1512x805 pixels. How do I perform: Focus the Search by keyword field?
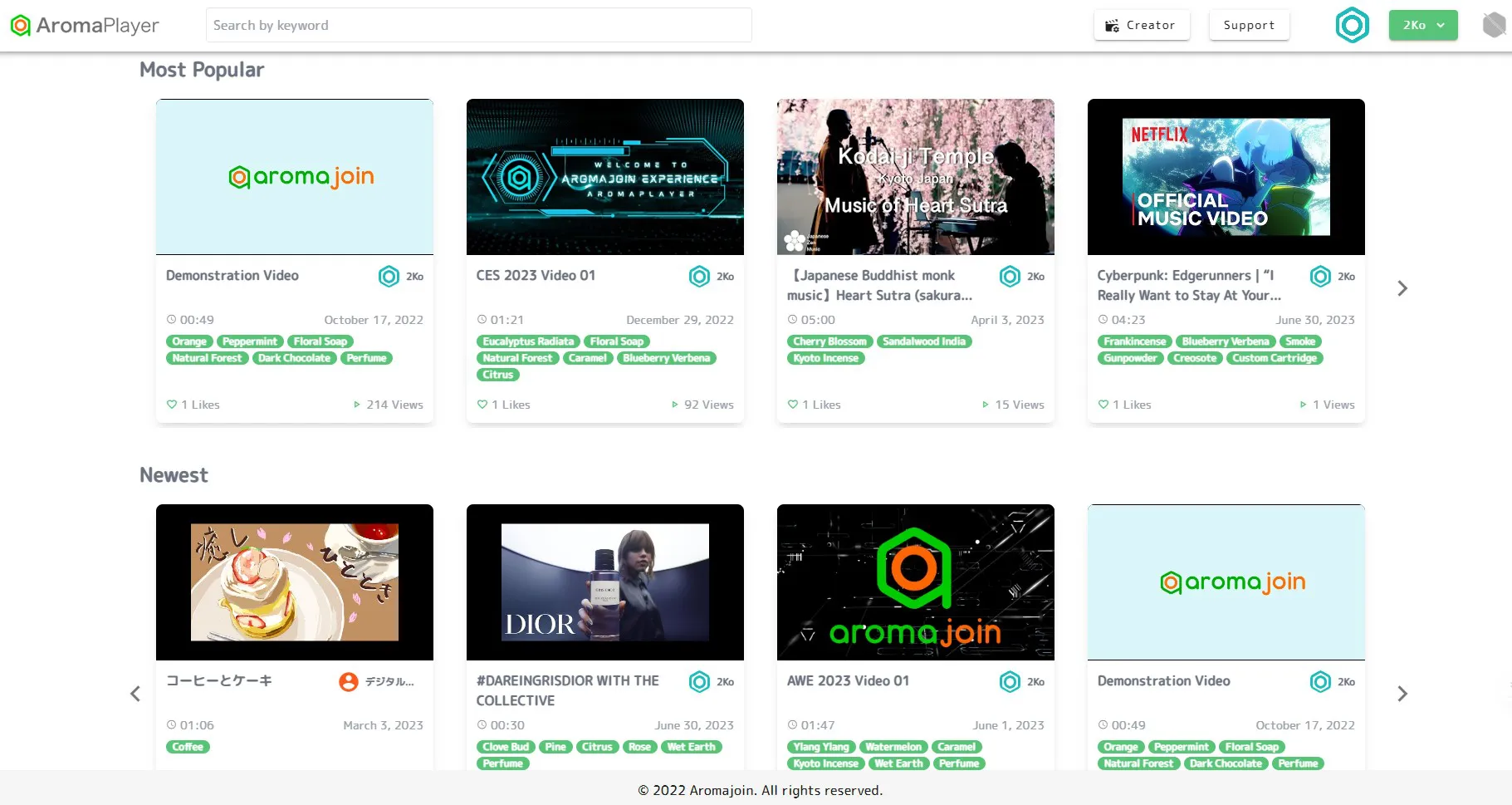pyautogui.click(x=479, y=25)
